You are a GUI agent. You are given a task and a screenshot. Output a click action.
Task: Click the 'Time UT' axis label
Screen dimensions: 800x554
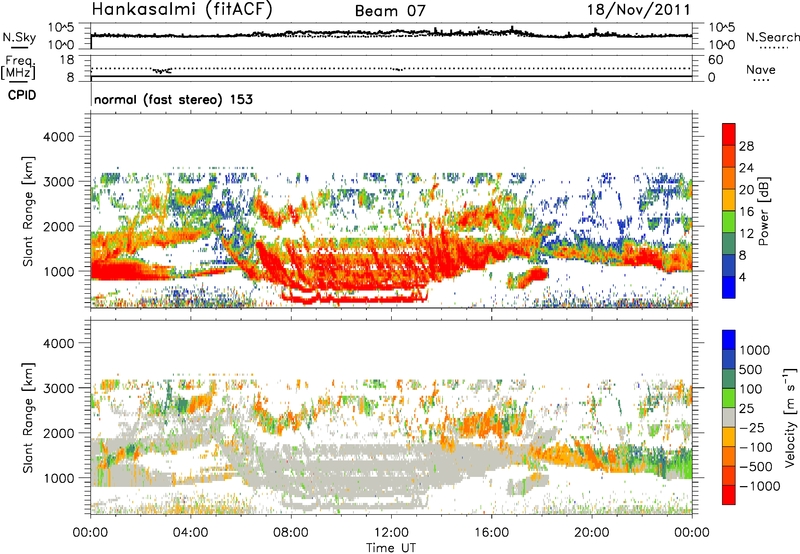pos(391,548)
